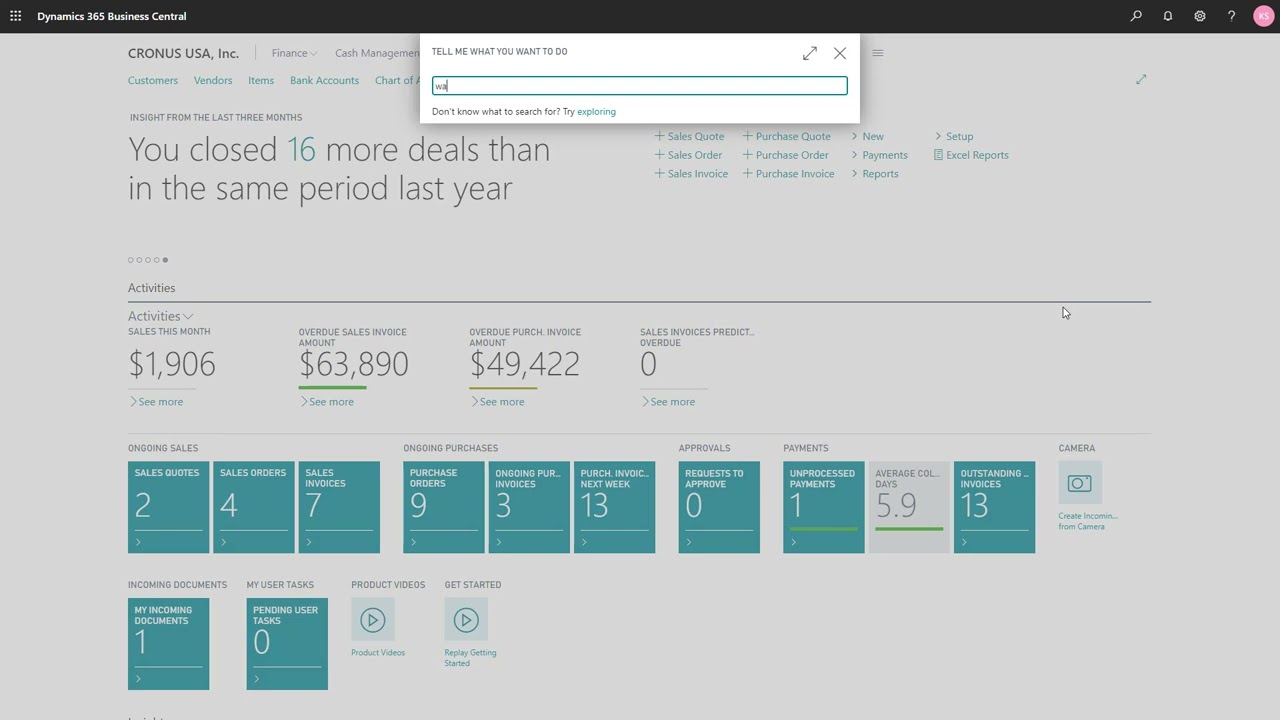Expand the New actions group
Viewport: 1280px width, 720px height.
(867, 136)
